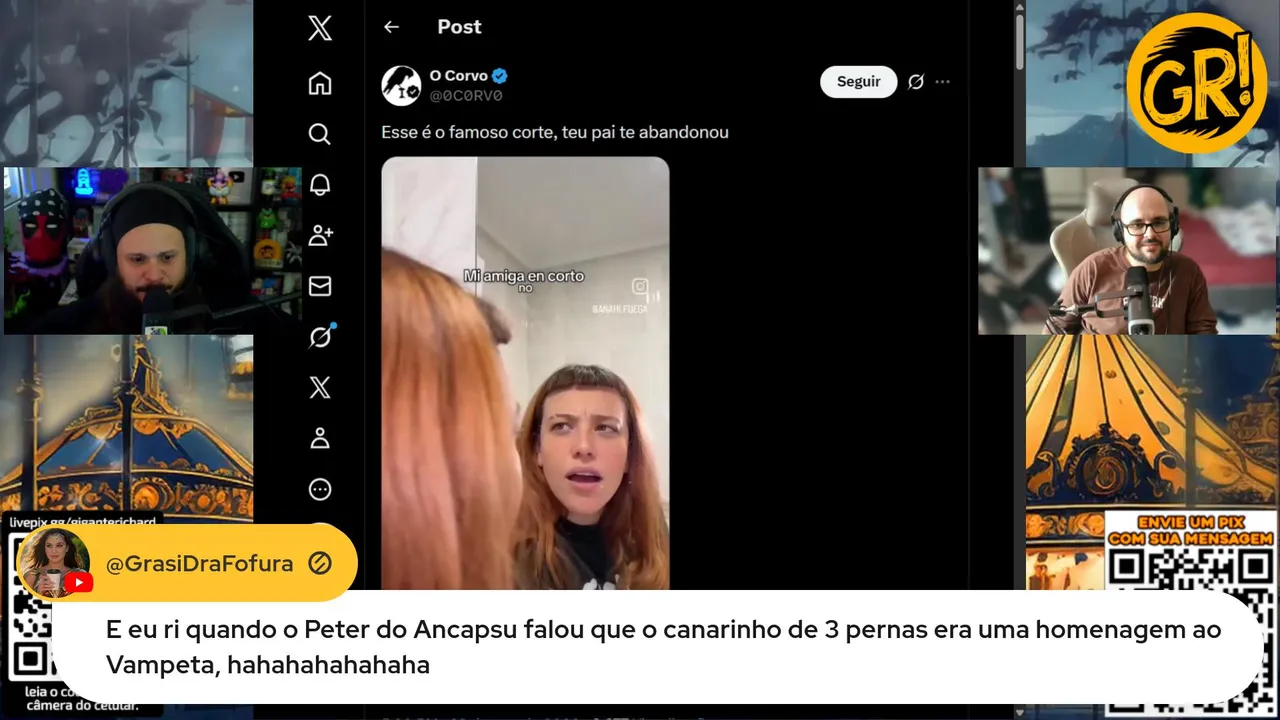This screenshot has height=720, width=1280.
Task: Open the O Corvo display name
Action: pyautogui.click(x=458, y=75)
